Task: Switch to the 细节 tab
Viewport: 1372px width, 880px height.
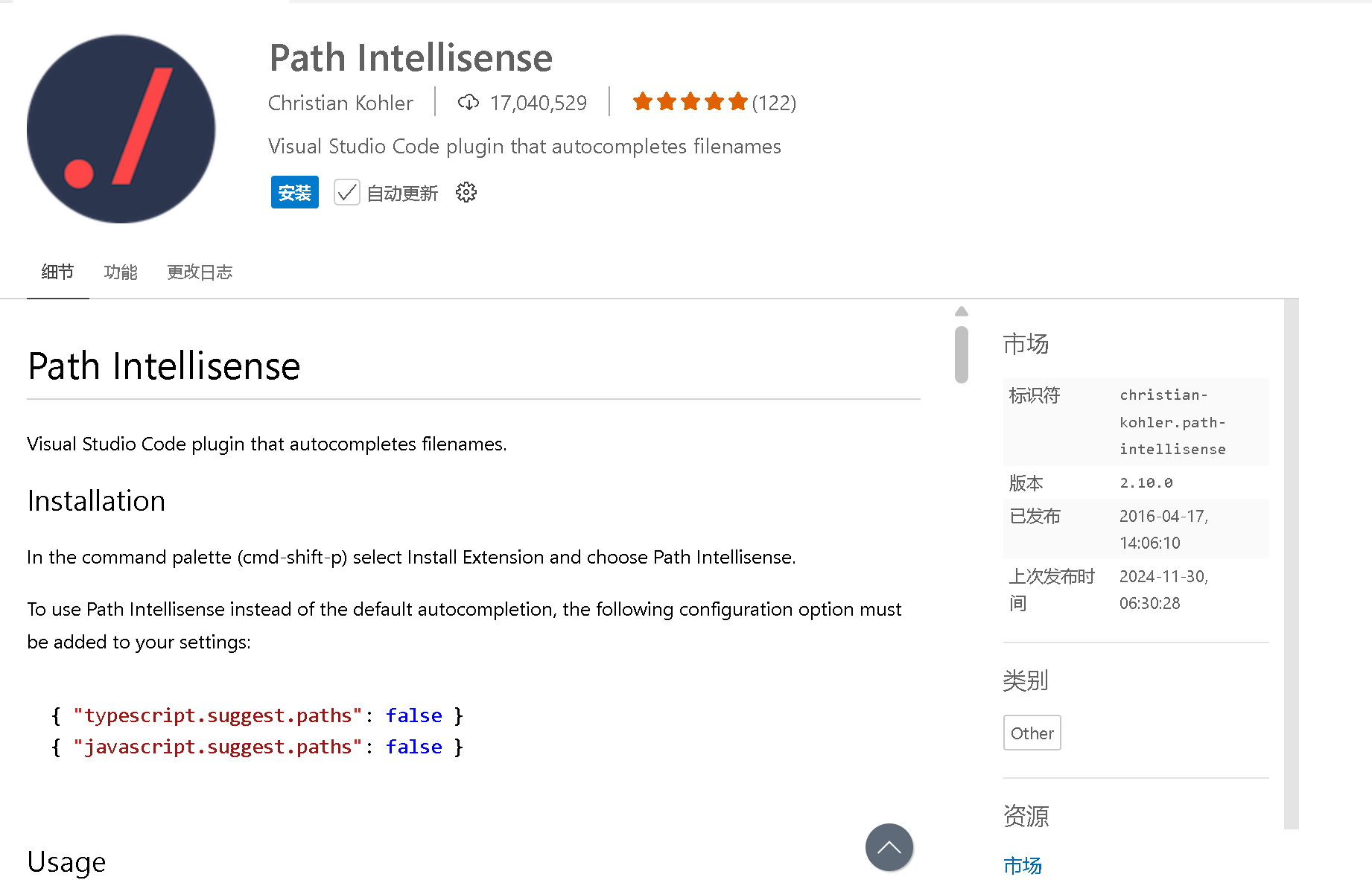Action: pos(57,272)
